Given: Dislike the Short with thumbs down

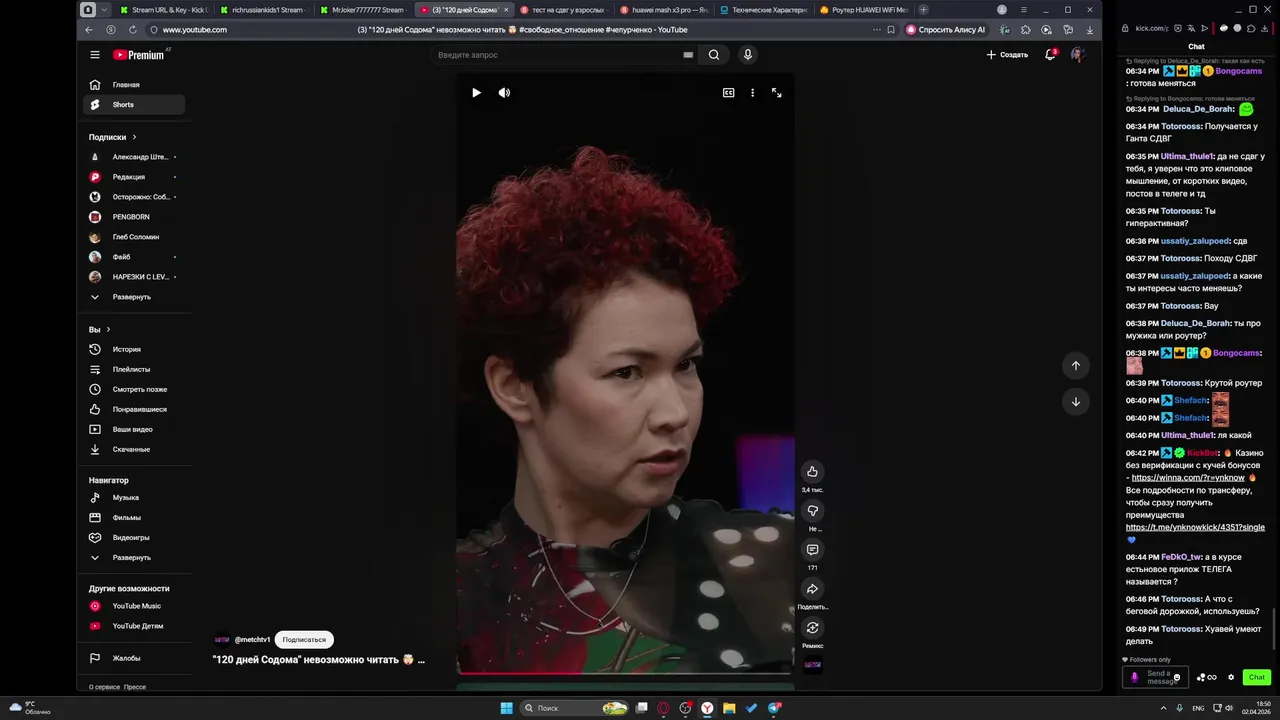Looking at the screenshot, I should [x=812, y=511].
